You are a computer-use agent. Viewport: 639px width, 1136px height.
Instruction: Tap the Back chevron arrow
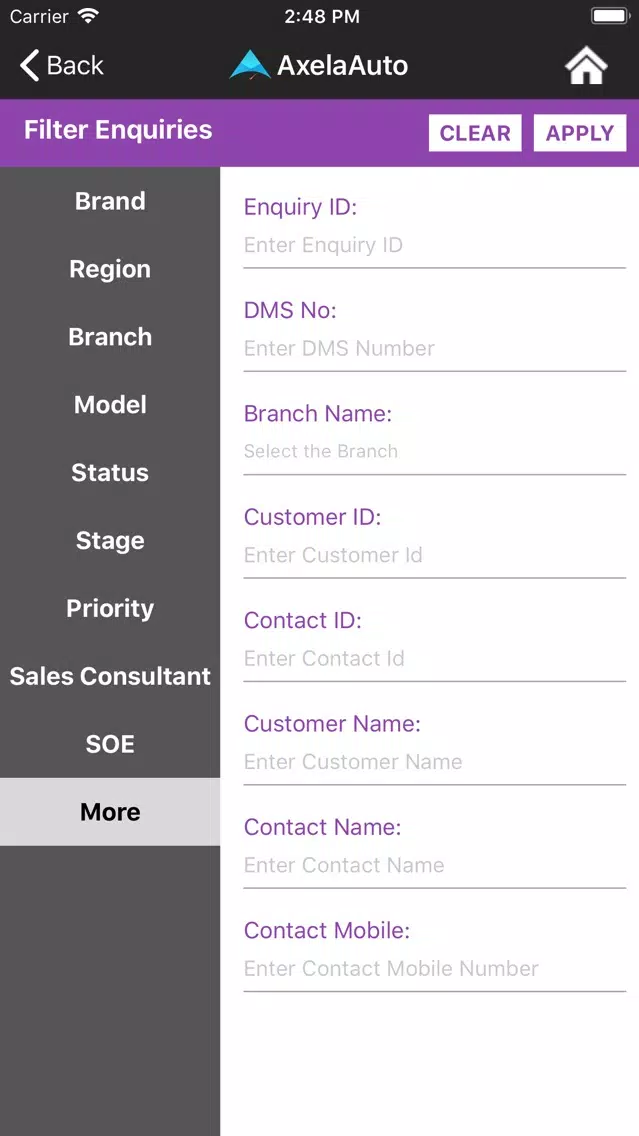30,66
